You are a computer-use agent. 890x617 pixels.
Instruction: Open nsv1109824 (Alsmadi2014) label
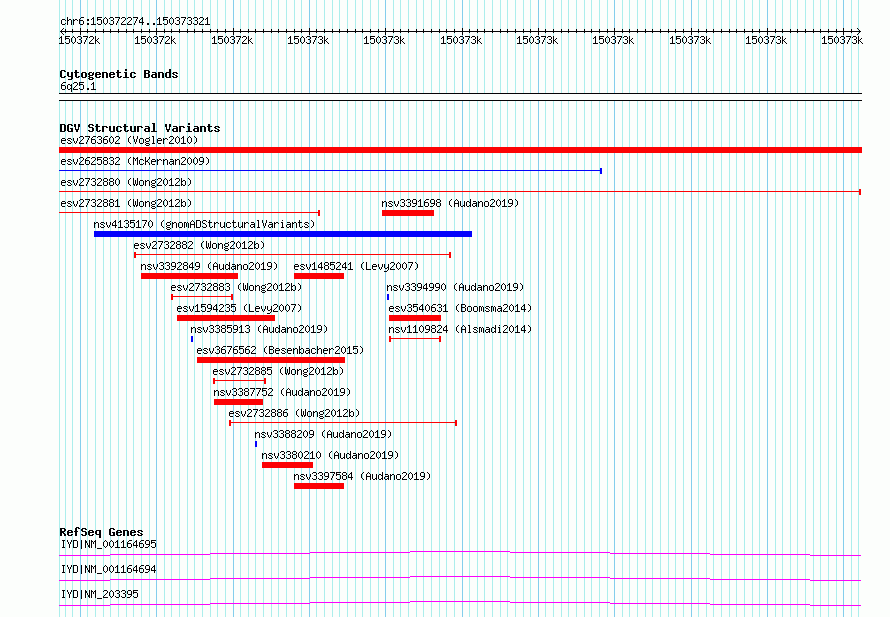pos(460,329)
